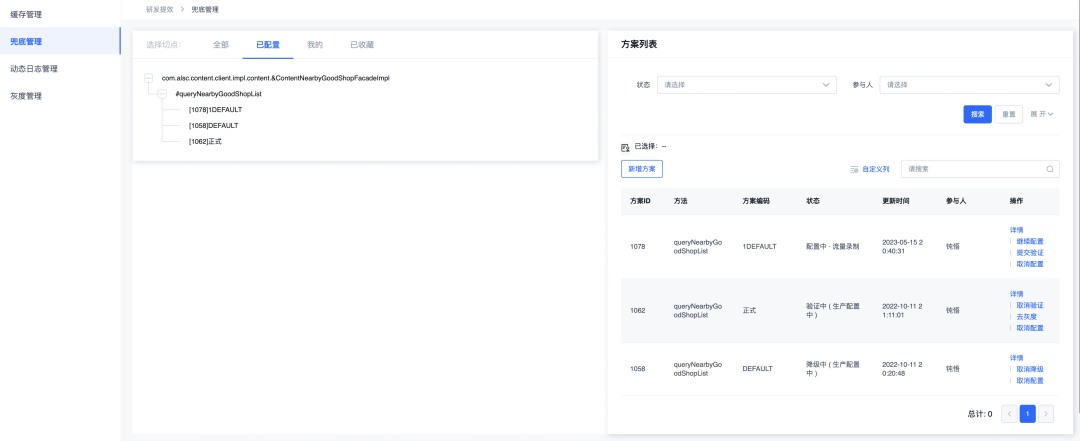This screenshot has height=441, width=1080.
Task: Select tree item [1062]正式
Action: 205,141
